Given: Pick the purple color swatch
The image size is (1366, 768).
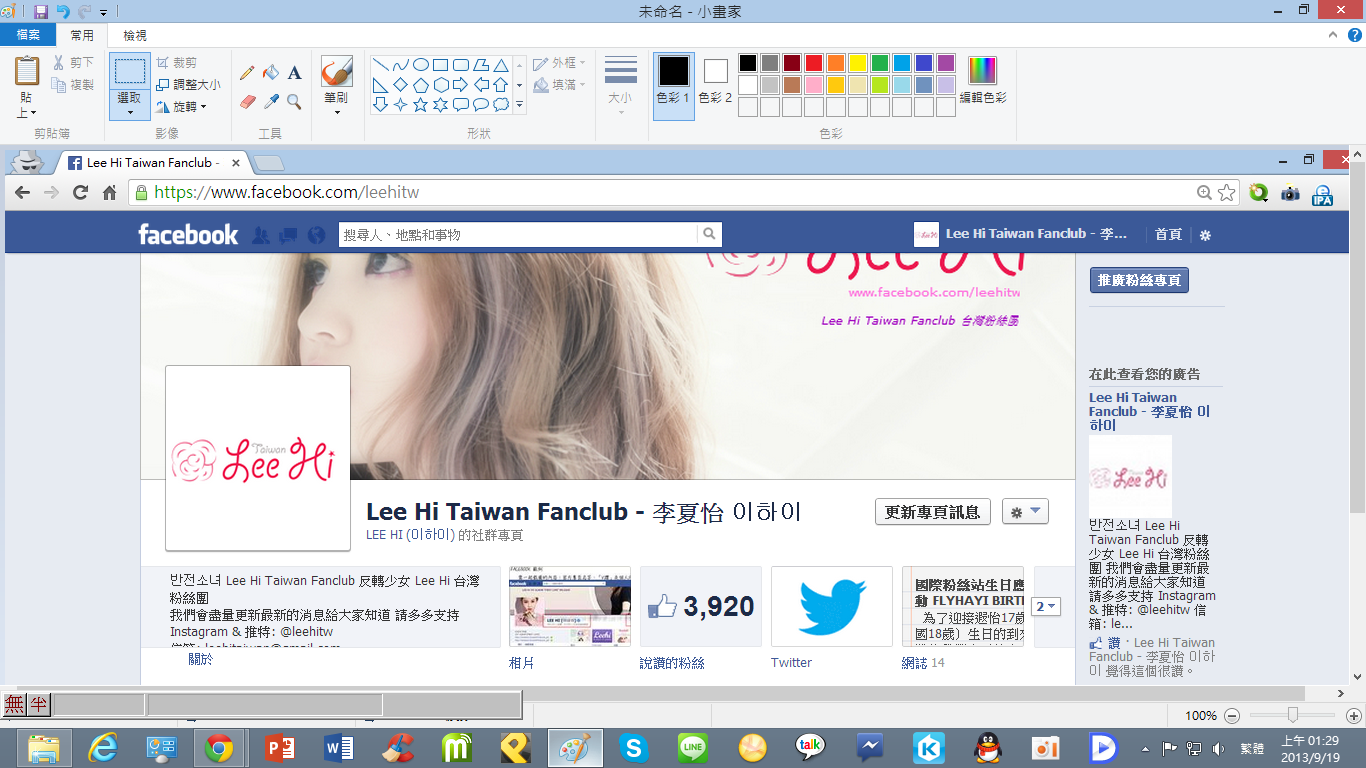Looking at the screenshot, I should pos(946,63).
